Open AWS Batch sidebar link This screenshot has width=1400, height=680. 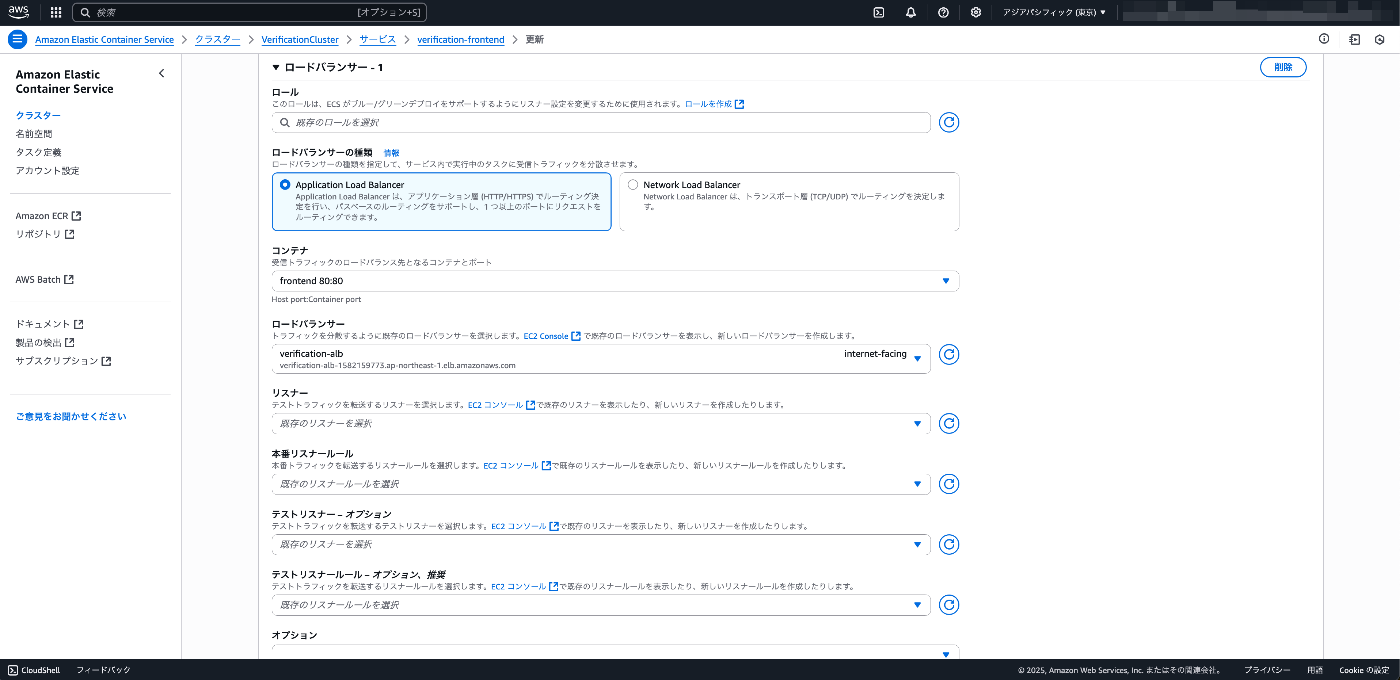tap(45, 280)
